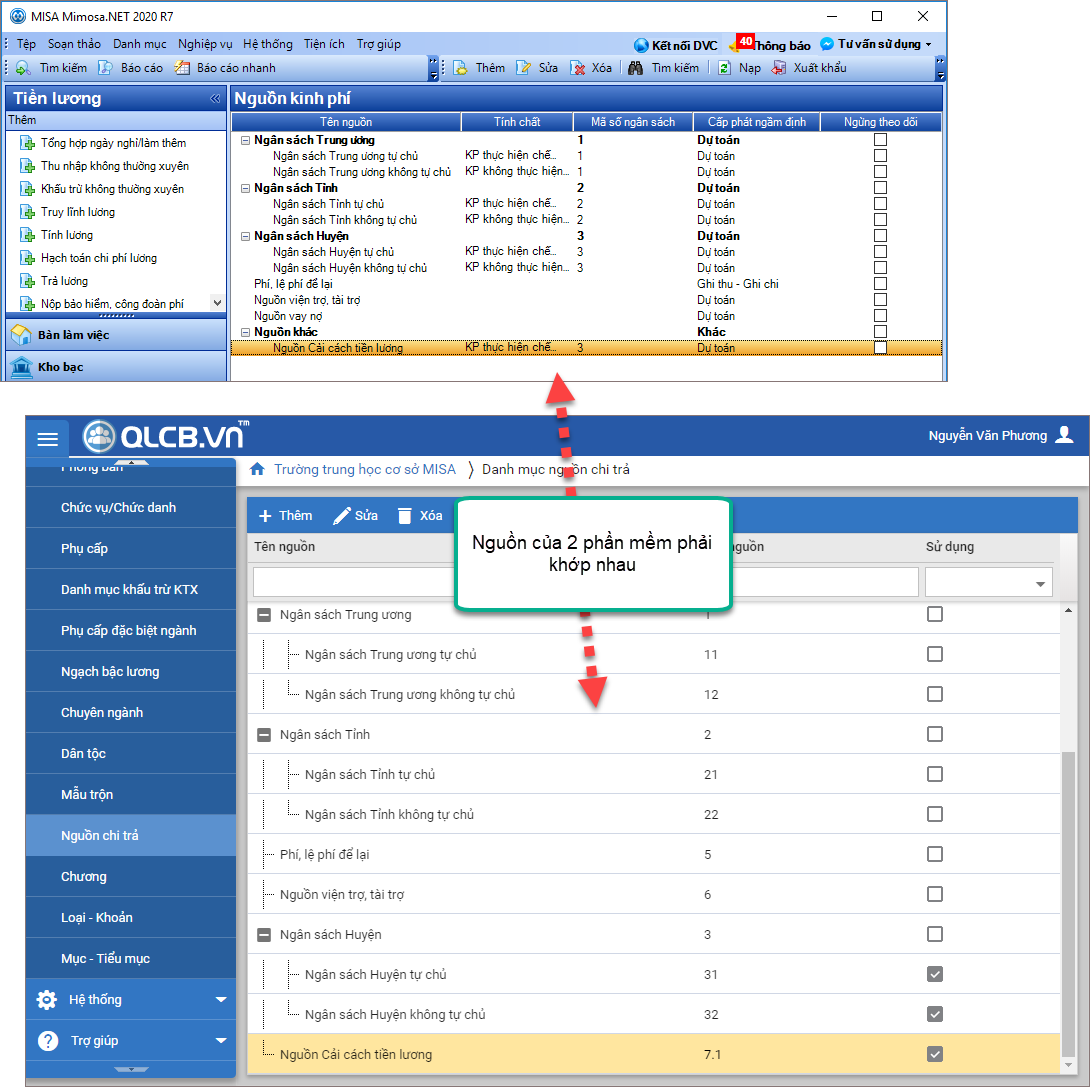Screen dimensions: 1090x1087
Task: Toggle Sử dụng for Ngân sách Tỉnh in QLCB
Action: tap(935, 734)
